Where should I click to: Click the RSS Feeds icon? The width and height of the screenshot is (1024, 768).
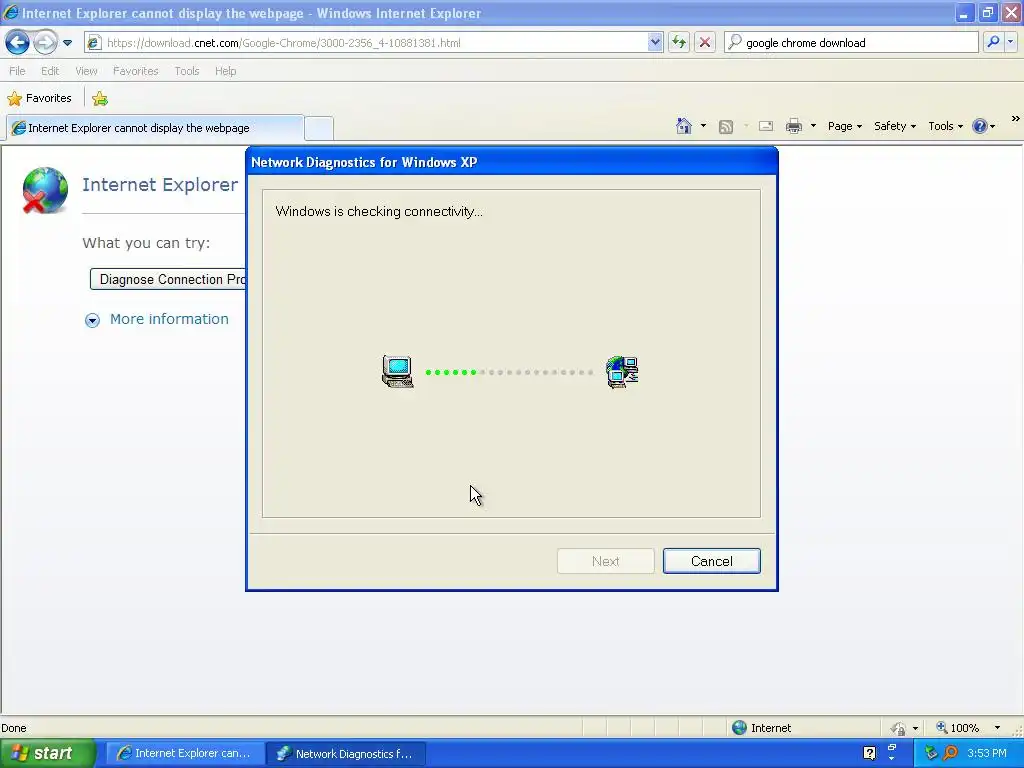[x=726, y=127]
